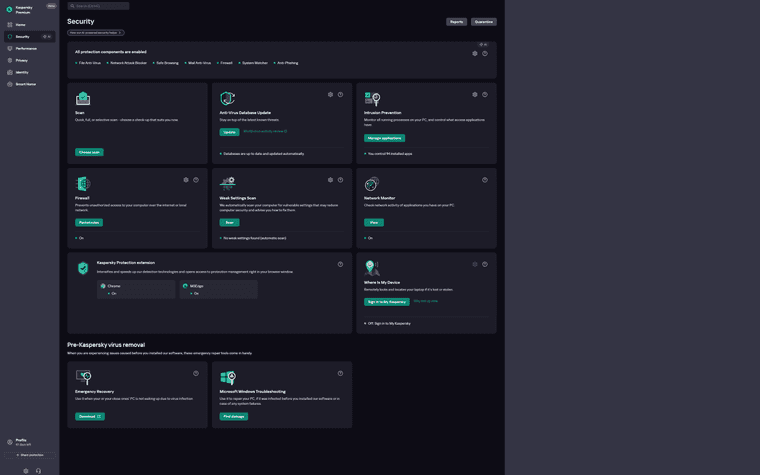Open help for Kaspersky Protection extension
This screenshot has width=760, height=475.
(340, 264)
